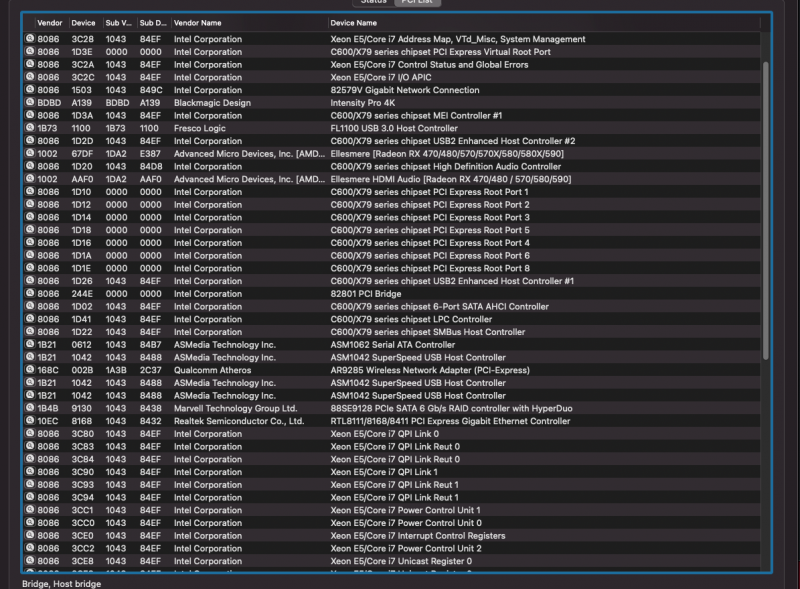Select the Power Control Unit 1 device name
Viewport: 800px width, 589px height.
coord(405,510)
